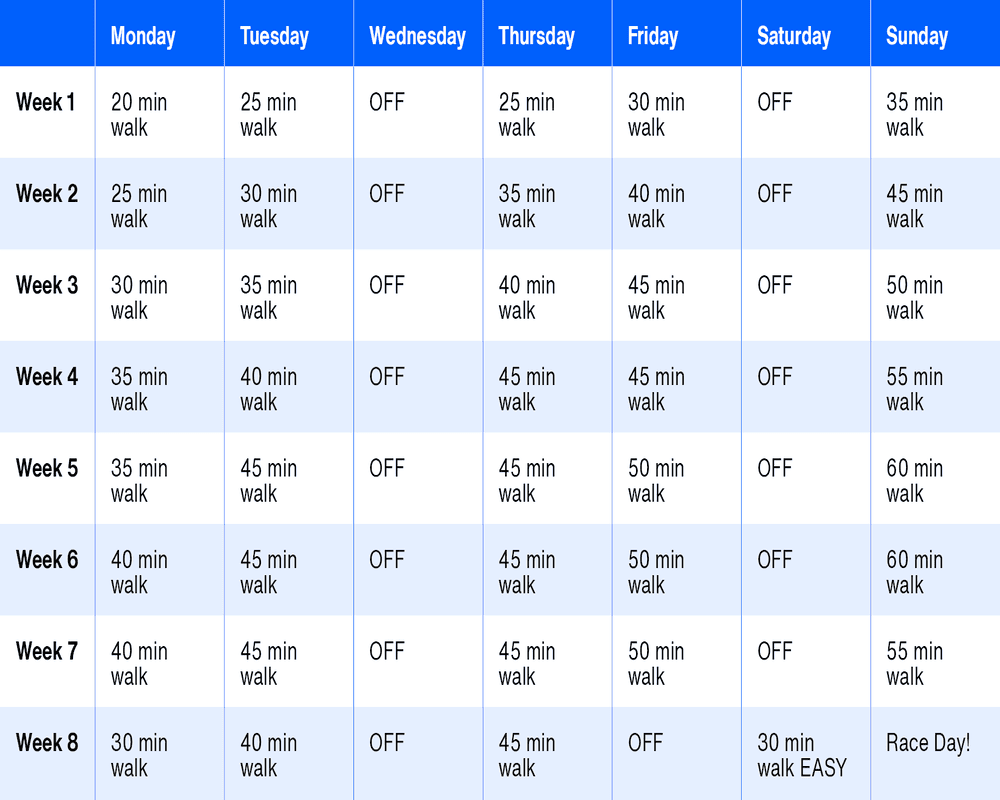
Task: Click Week 7 Sunday 55 min walk
Action: point(915,664)
